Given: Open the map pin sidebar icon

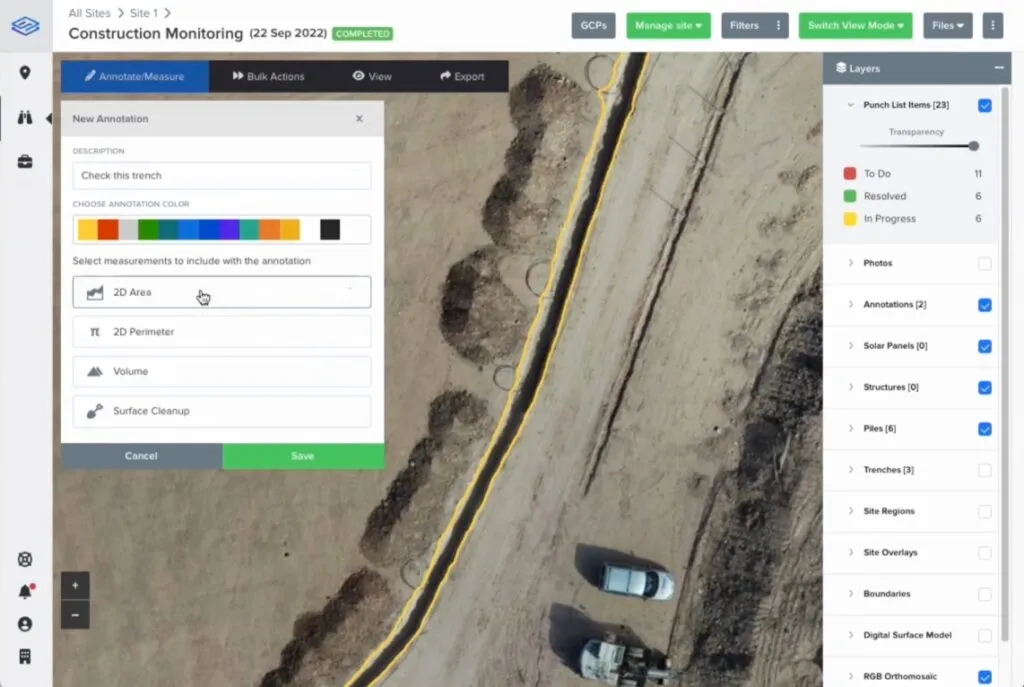Looking at the screenshot, I should 25,72.
